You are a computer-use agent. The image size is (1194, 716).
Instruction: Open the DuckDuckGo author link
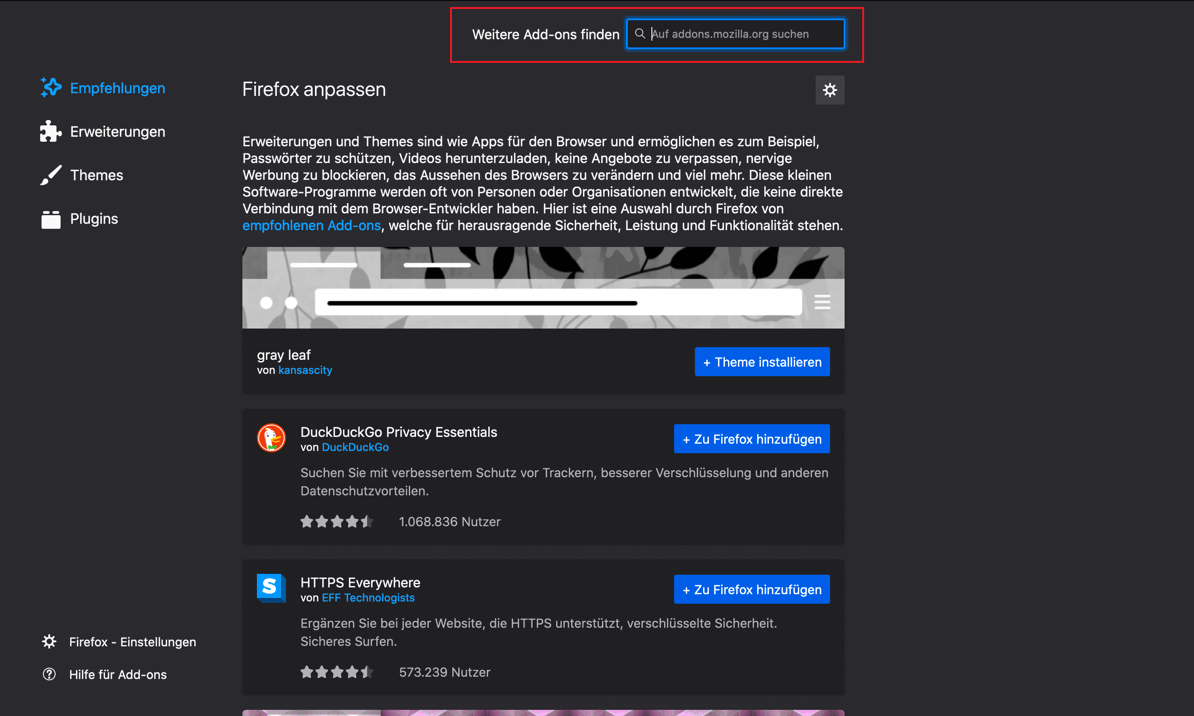(356, 447)
